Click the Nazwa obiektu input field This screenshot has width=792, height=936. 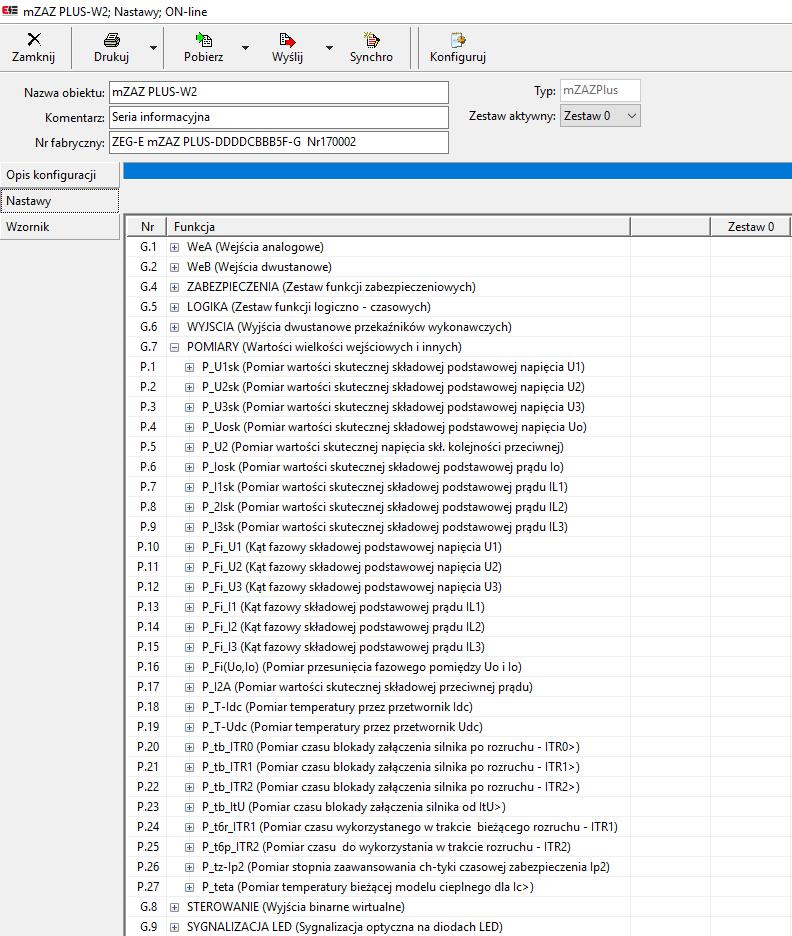(279, 92)
